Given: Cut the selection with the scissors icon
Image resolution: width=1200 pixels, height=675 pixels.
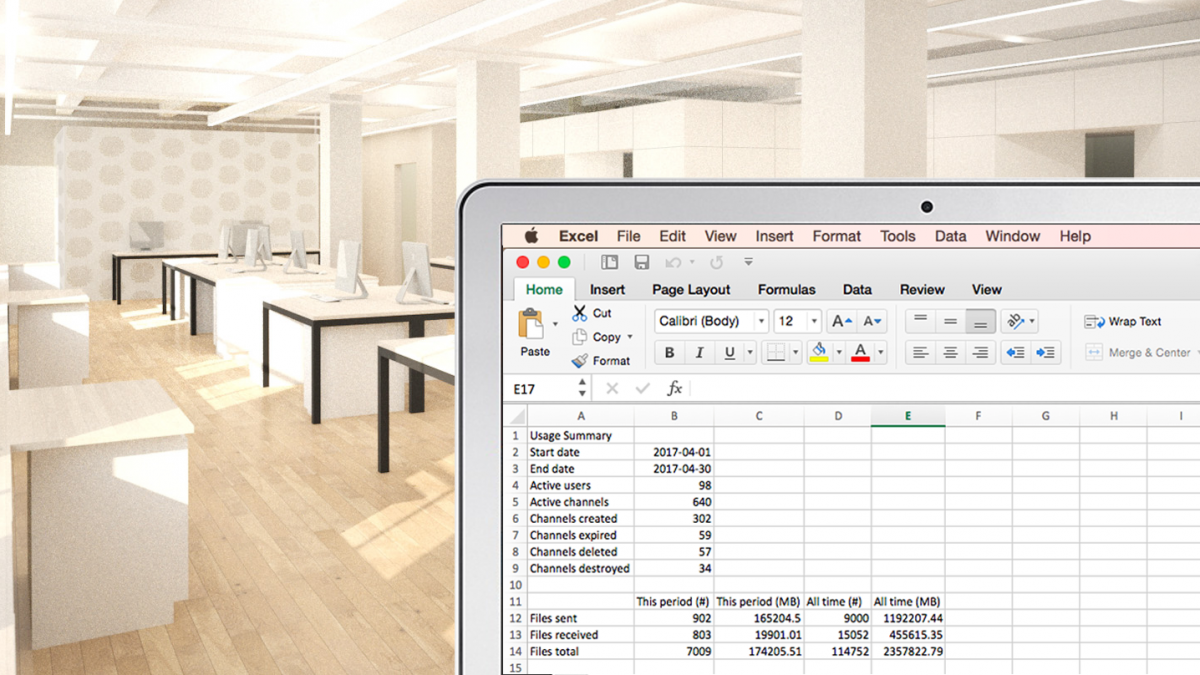Looking at the screenshot, I should click(x=580, y=313).
